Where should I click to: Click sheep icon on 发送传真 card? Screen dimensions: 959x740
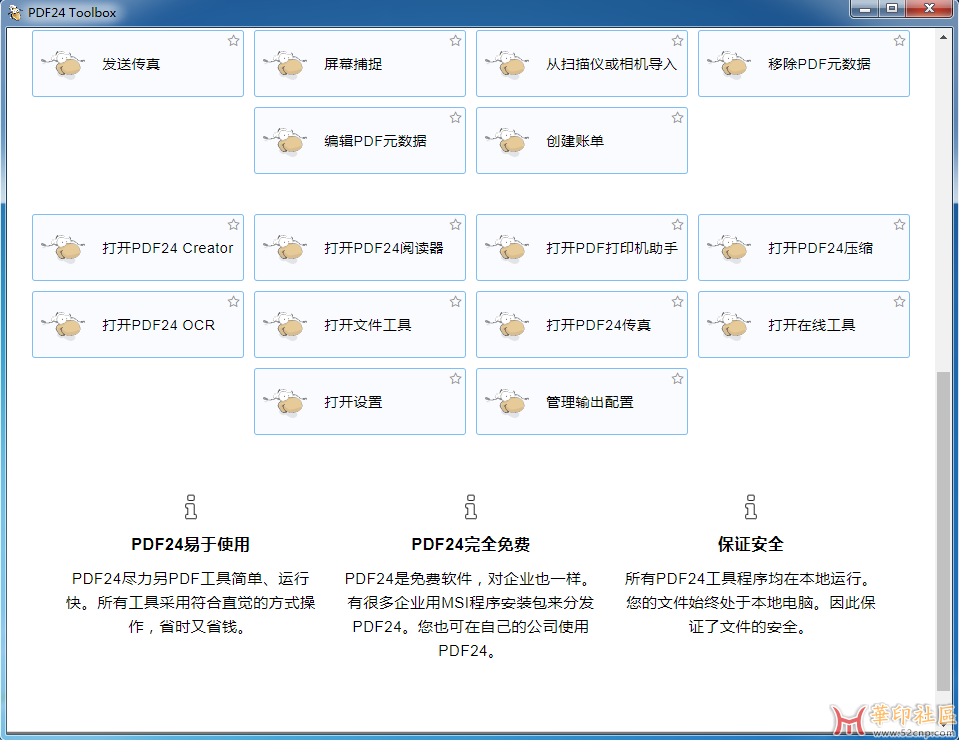[x=64, y=64]
